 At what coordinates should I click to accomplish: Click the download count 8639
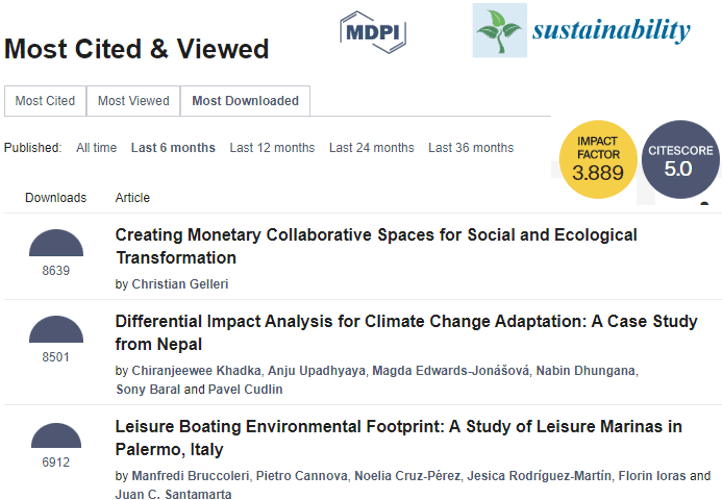[x=56, y=271]
